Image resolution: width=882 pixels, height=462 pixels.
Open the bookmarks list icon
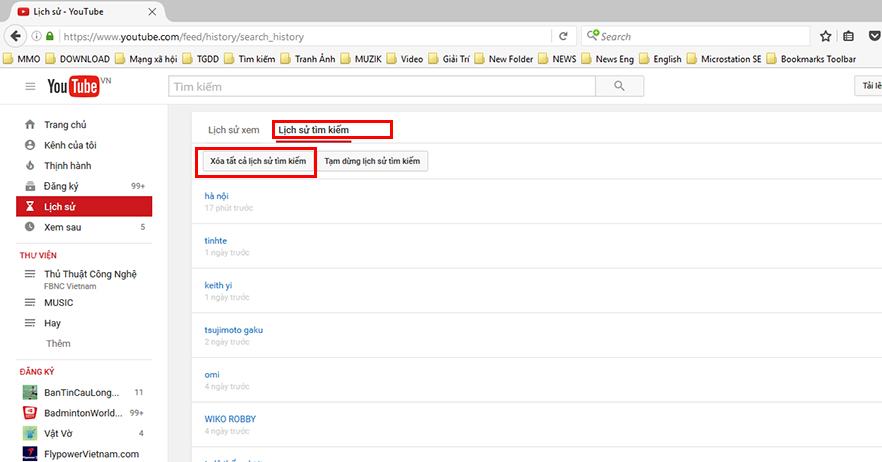tap(849, 37)
